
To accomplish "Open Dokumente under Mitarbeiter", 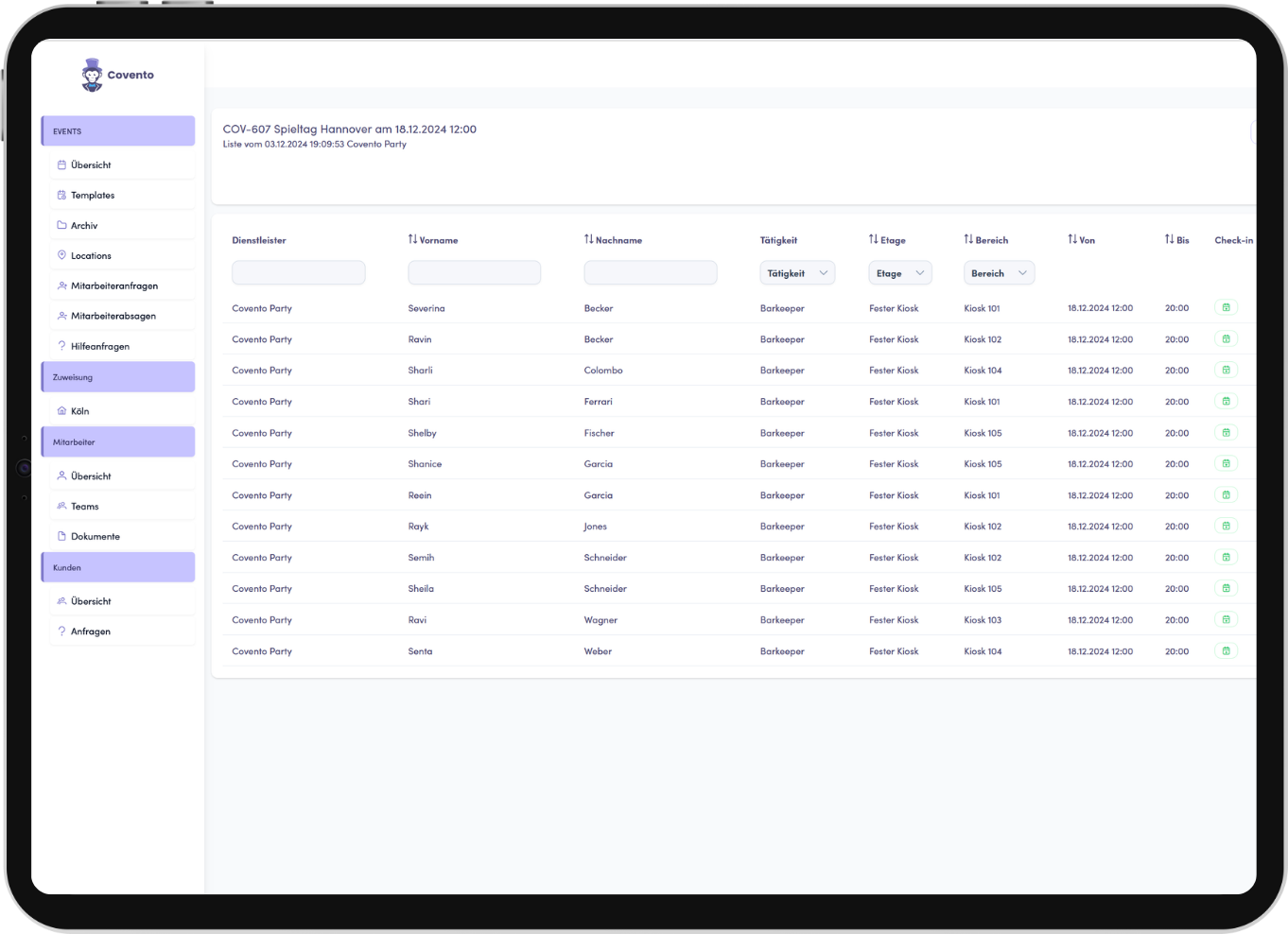I will point(96,537).
